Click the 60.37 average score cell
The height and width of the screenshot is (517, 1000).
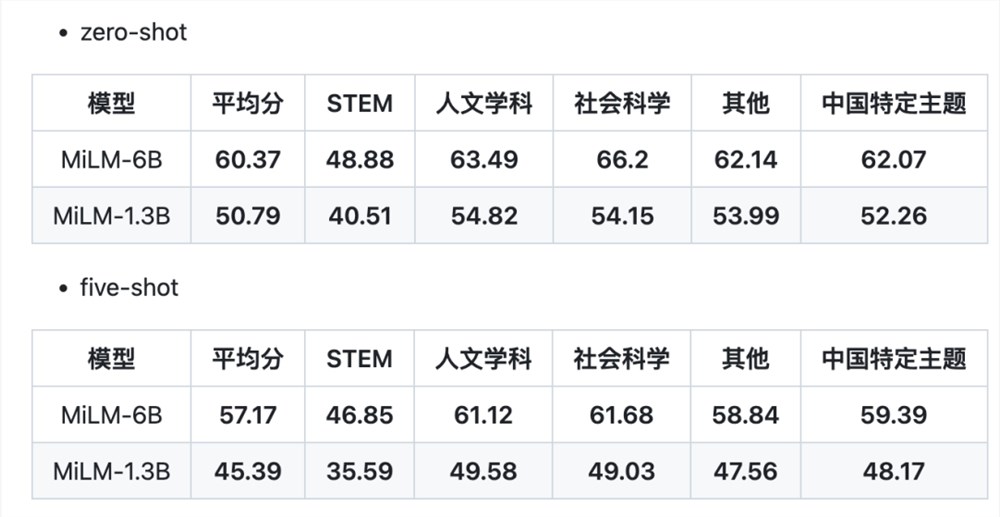coord(247,159)
